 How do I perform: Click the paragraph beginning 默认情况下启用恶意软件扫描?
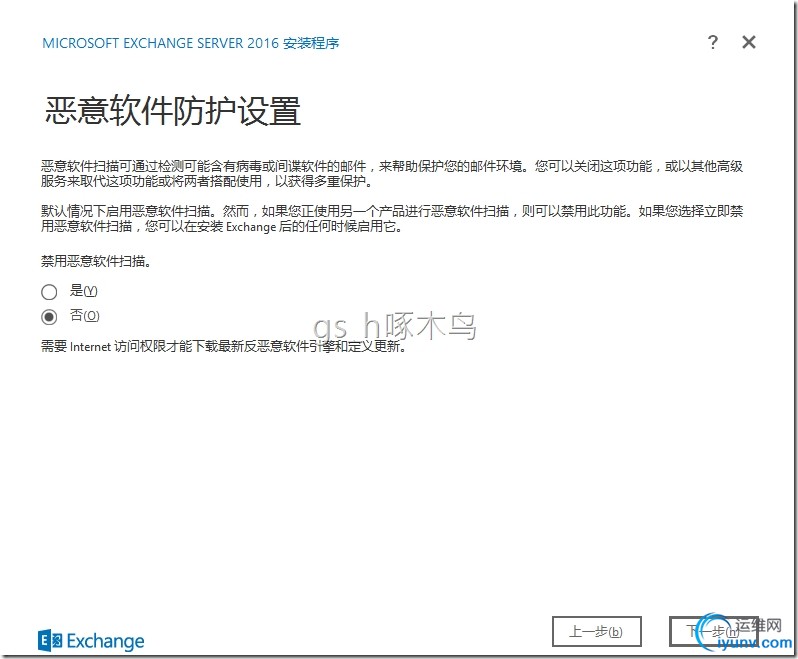pyautogui.click(x=392, y=218)
